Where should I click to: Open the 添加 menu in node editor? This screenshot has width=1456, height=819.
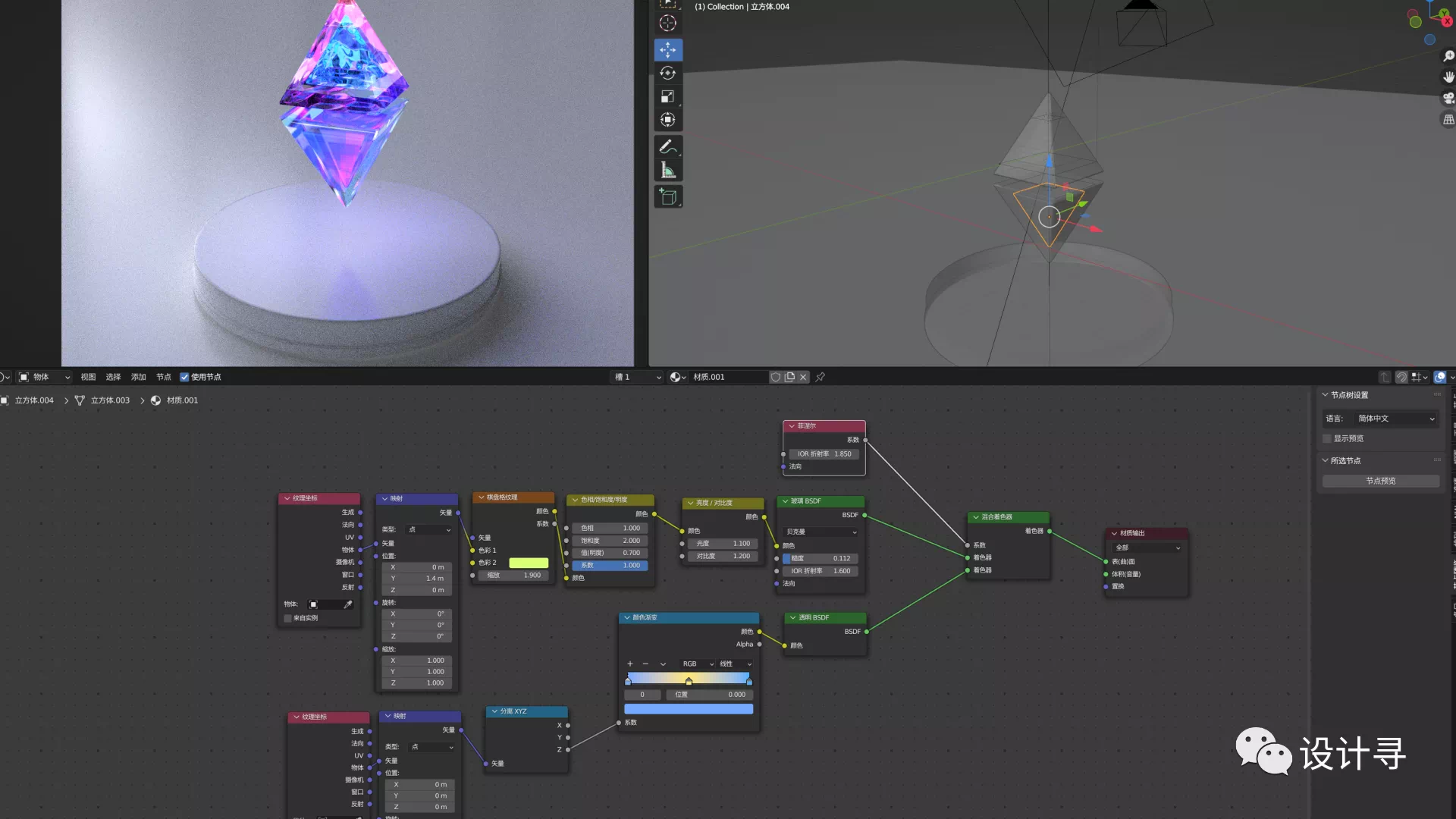pyautogui.click(x=138, y=377)
